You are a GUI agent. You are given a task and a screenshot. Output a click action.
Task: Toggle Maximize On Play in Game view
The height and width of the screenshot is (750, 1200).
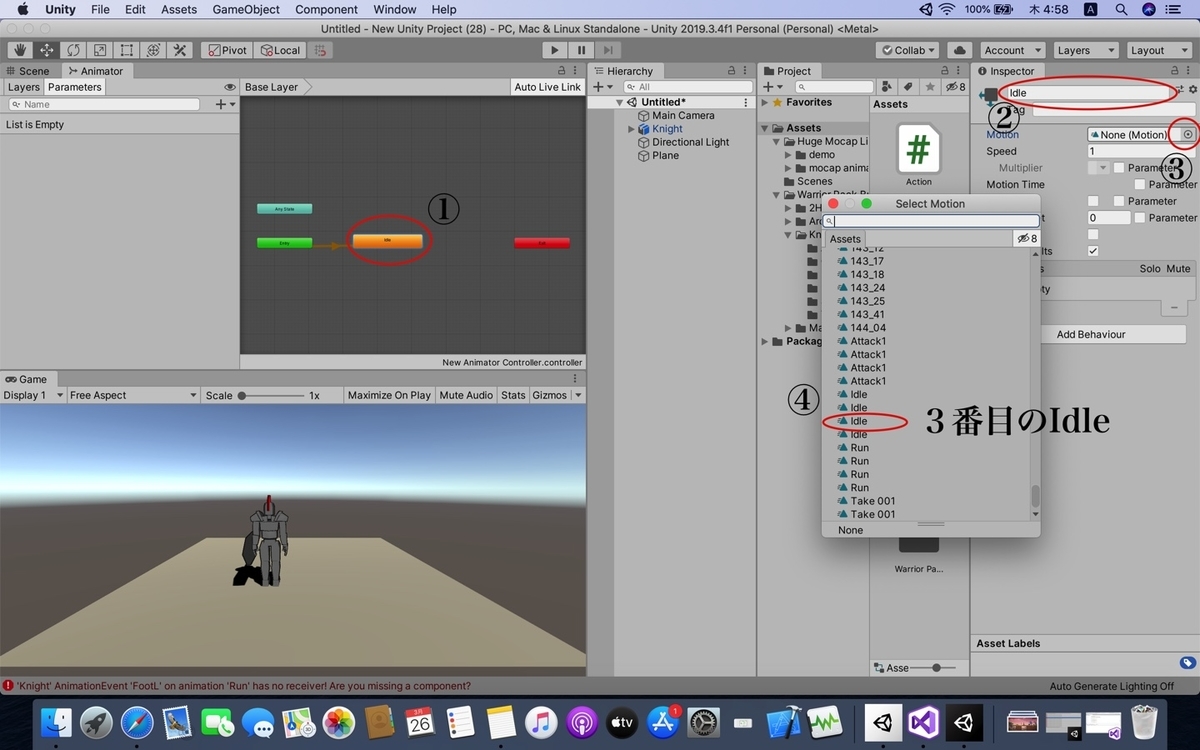click(x=389, y=395)
